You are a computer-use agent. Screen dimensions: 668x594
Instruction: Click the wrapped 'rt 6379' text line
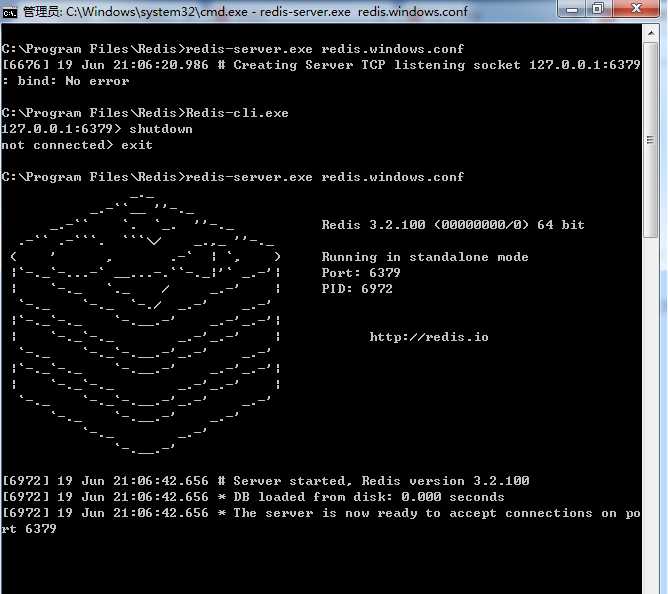[x=29, y=529]
